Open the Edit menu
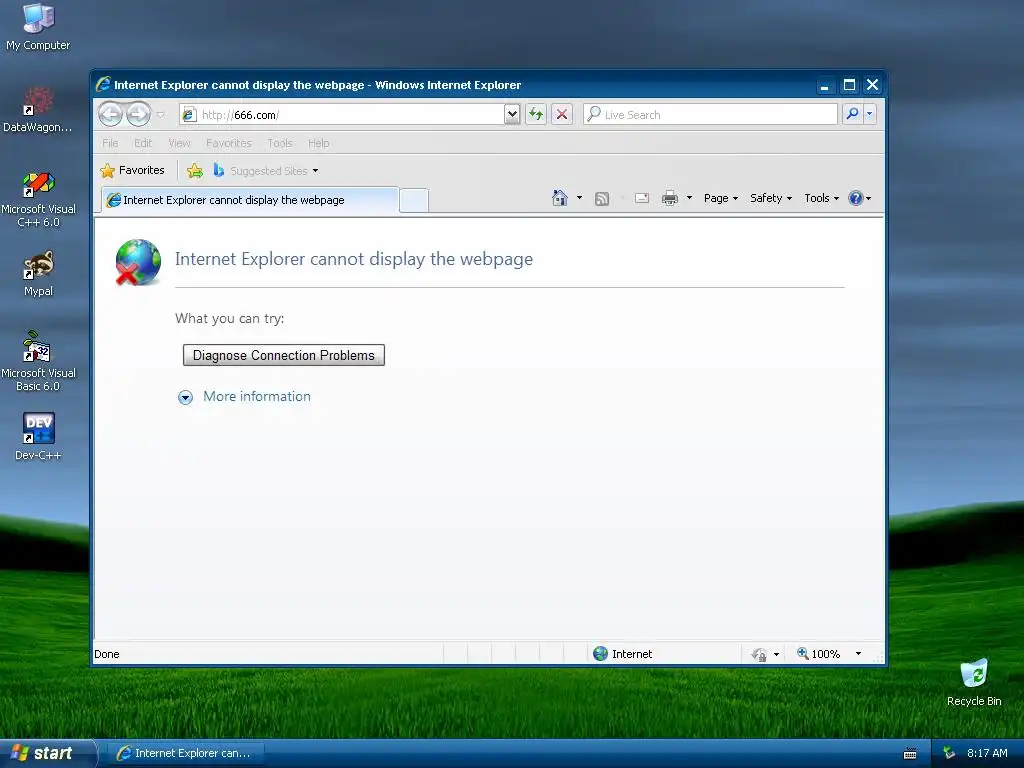The width and height of the screenshot is (1024, 768). [142, 143]
